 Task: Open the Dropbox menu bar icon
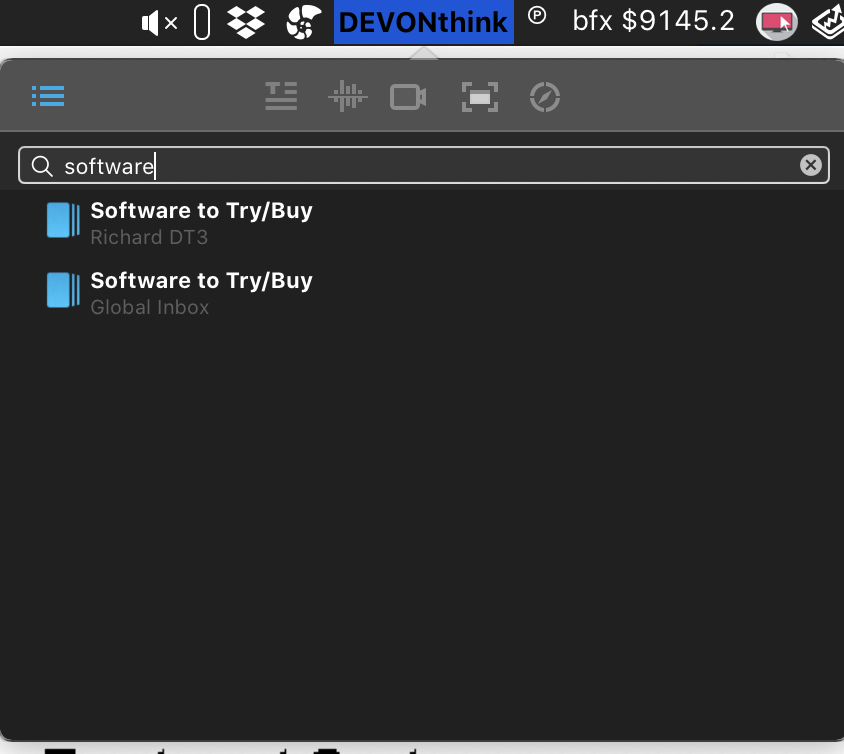pyautogui.click(x=246, y=20)
